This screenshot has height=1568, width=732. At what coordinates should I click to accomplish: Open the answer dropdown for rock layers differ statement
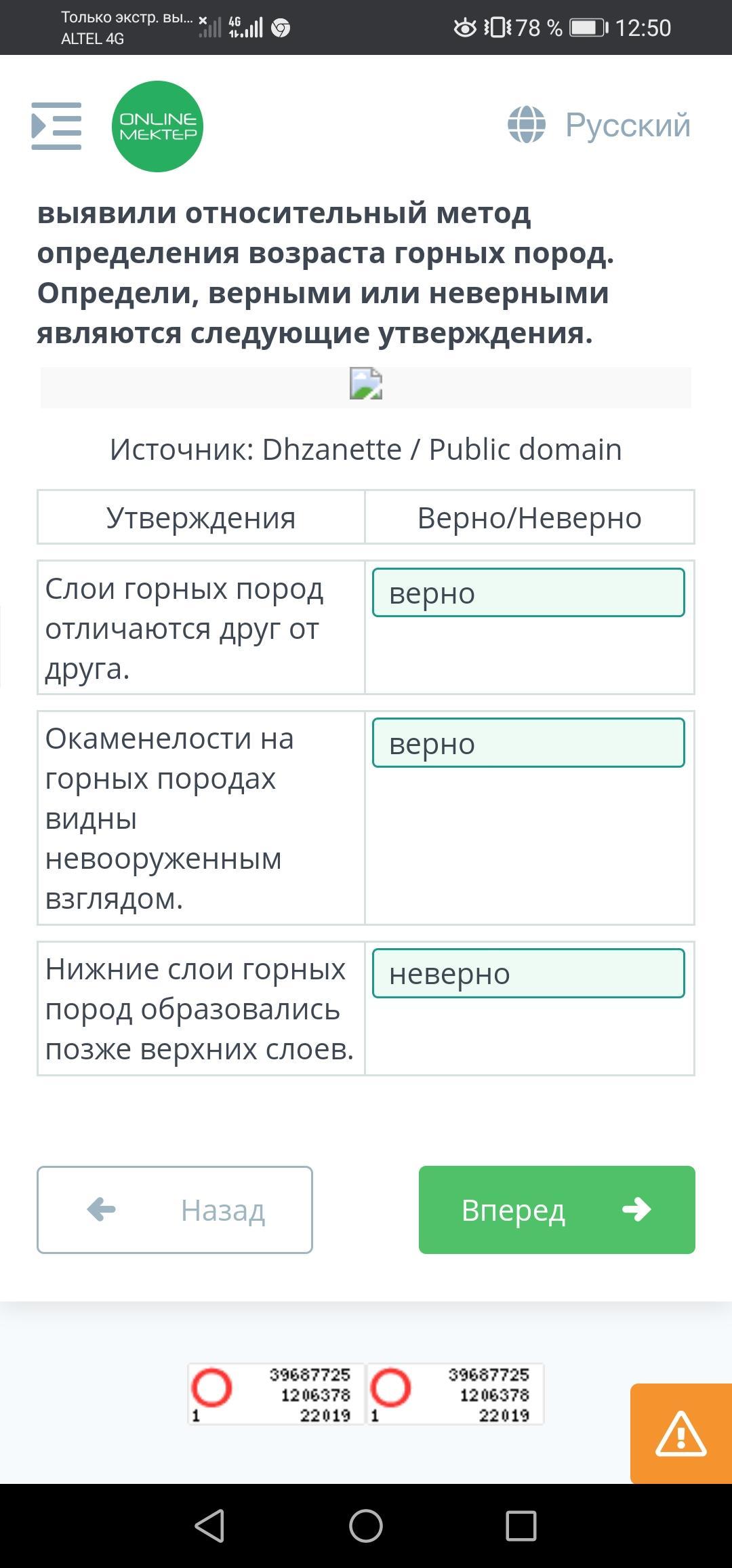coord(528,593)
